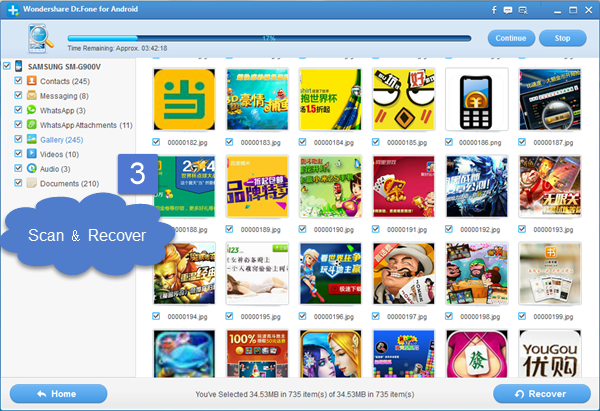
Task: Click the Videos play icon
Action: tap(32, 153)
